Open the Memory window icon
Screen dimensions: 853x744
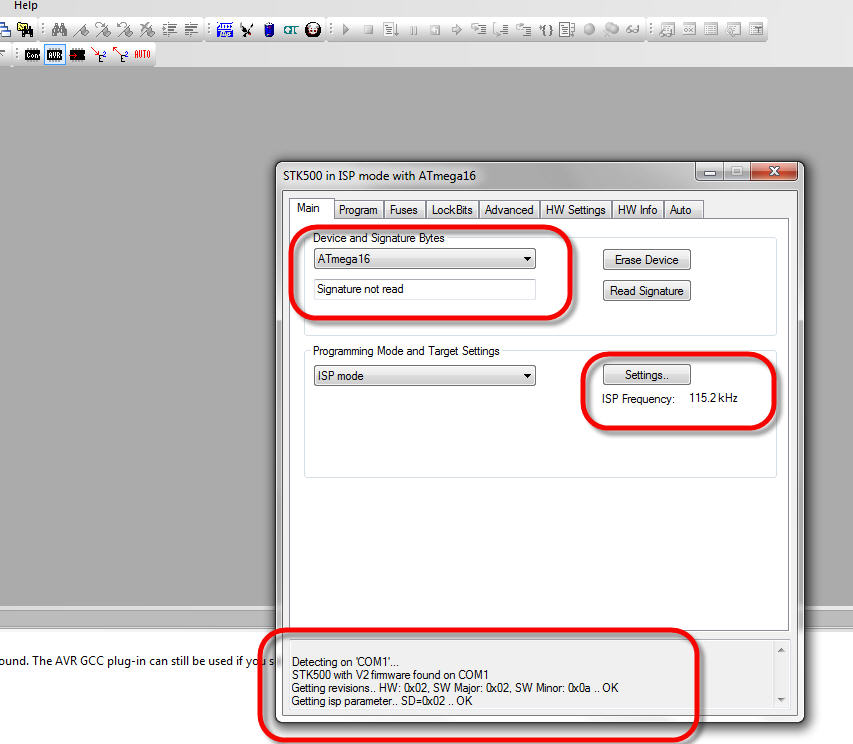[711, 29]
